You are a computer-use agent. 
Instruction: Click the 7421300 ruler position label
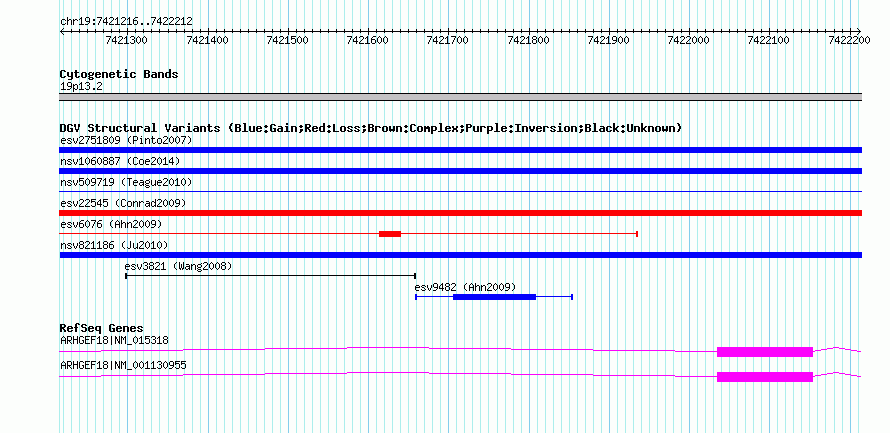[126, 40]
